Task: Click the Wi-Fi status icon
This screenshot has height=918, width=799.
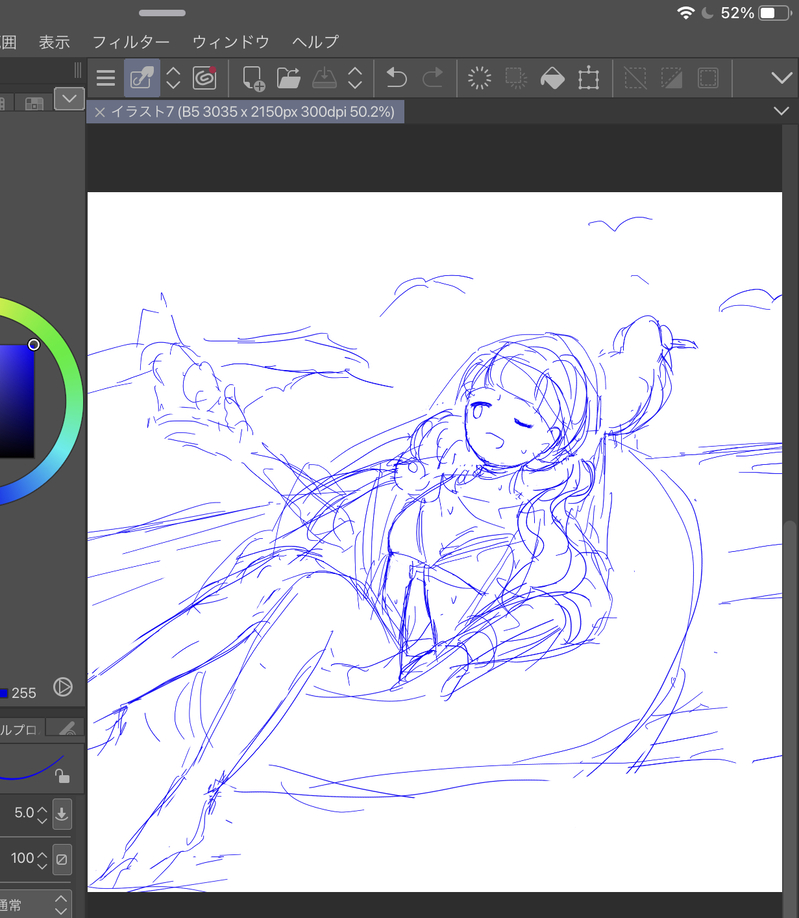Action: 685,13
